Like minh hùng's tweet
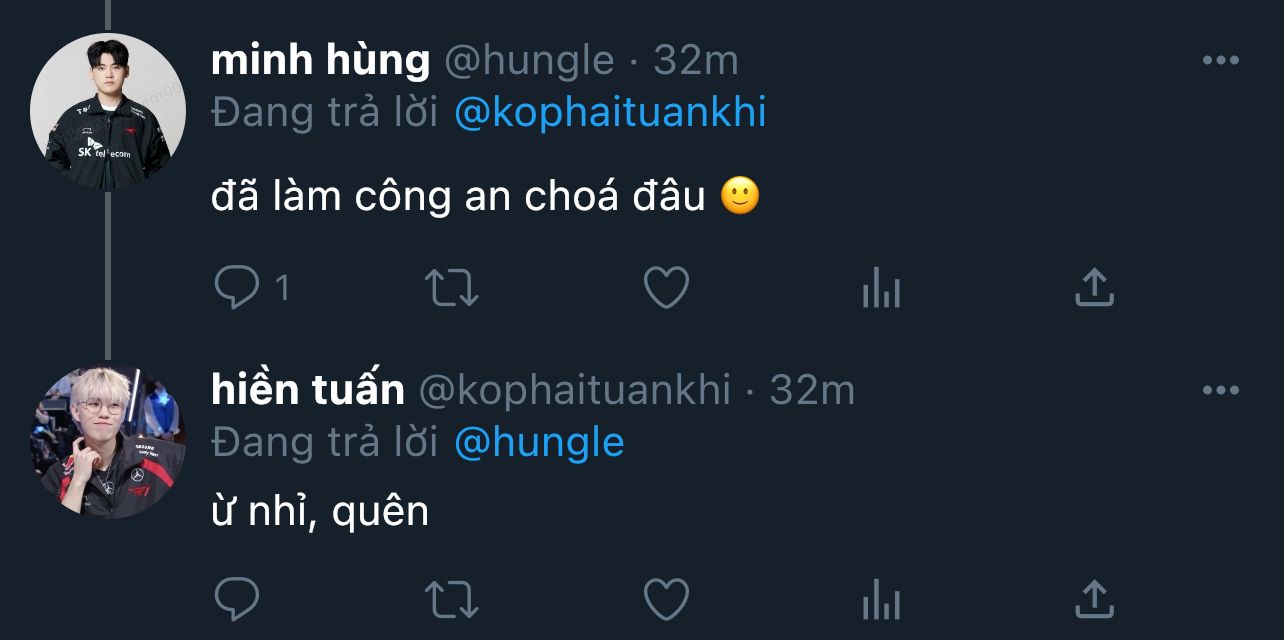This screenshot has width=1284, height=640. [x=666, y=288]
